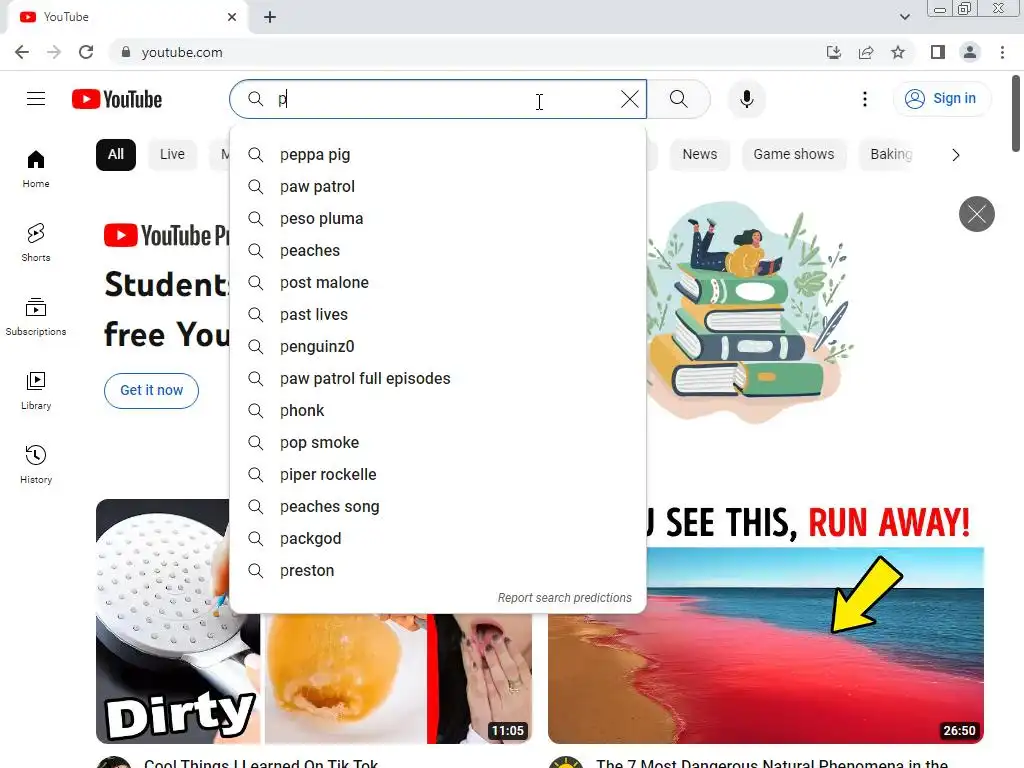The height and width of the screenshot is (768, 1024).
Task: Choose the 'post malone' suggestion
Action: coord(438,283)
